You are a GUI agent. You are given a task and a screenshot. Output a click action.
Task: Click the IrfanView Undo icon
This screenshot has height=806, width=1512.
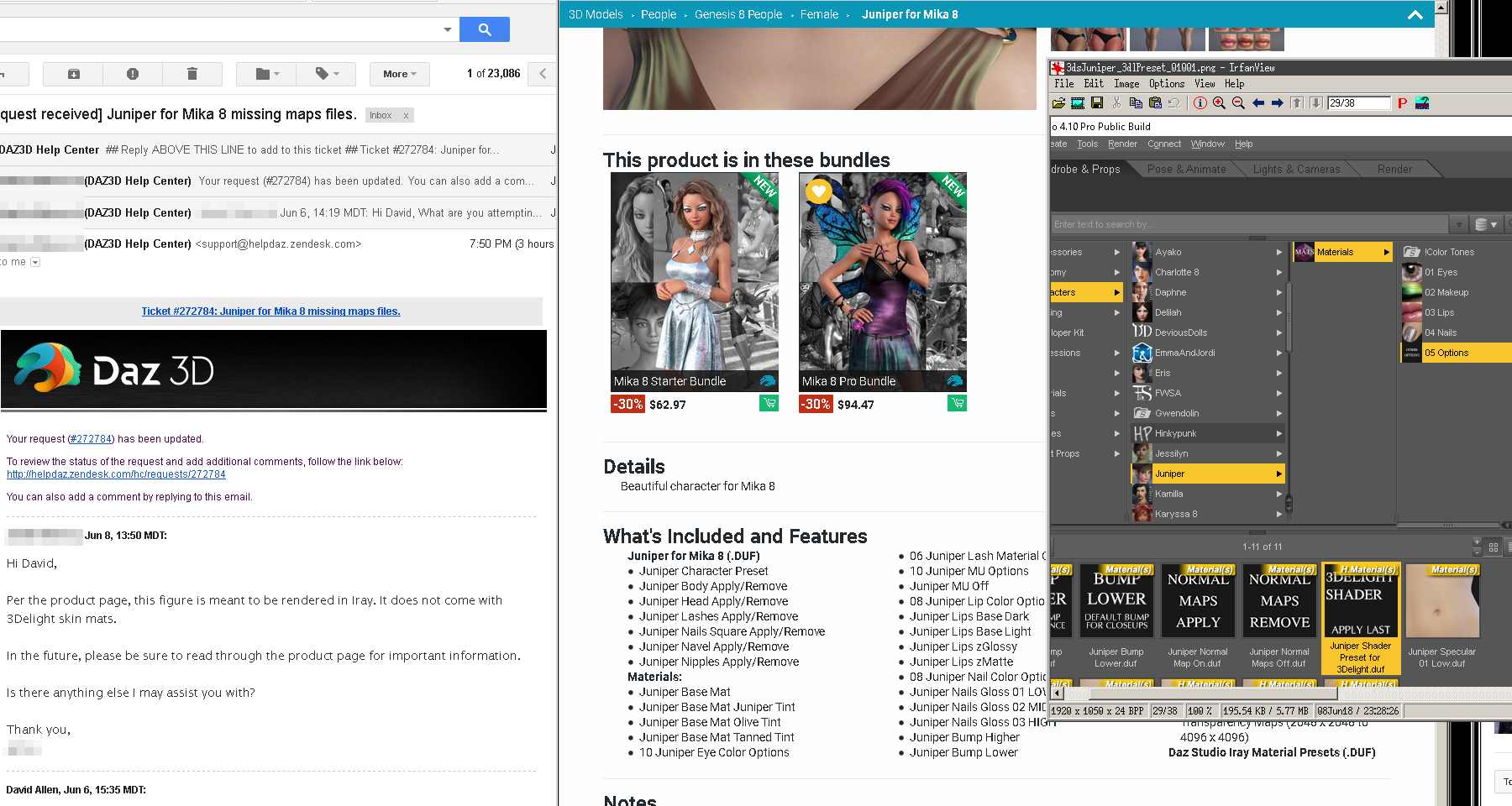[1174, 103]
